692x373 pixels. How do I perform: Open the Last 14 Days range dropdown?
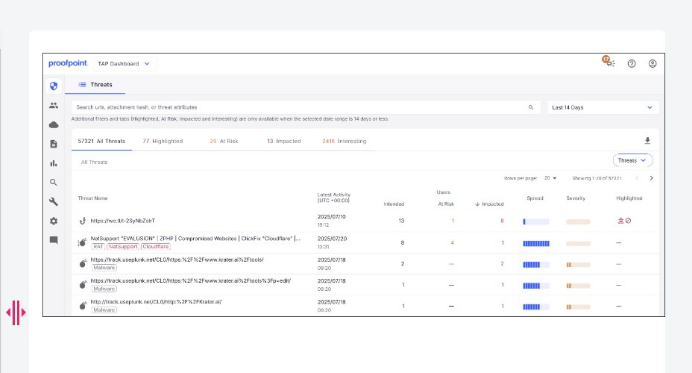click(x=603, y=107)
